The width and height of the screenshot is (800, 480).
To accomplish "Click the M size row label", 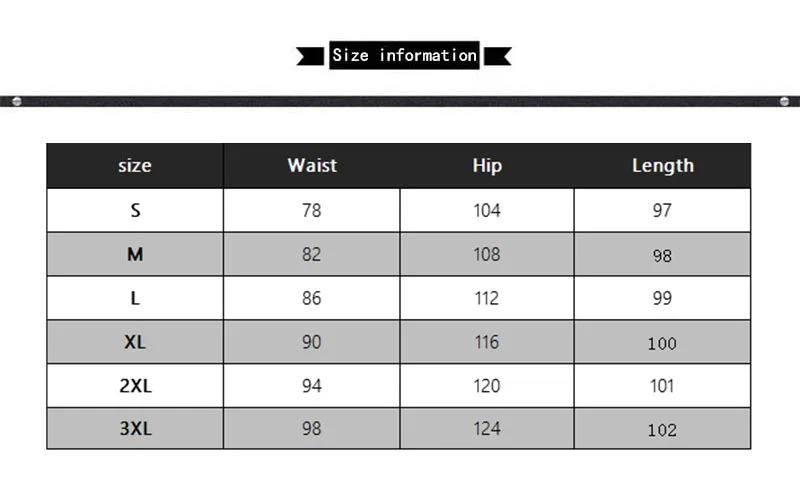I will pos(135,254).
